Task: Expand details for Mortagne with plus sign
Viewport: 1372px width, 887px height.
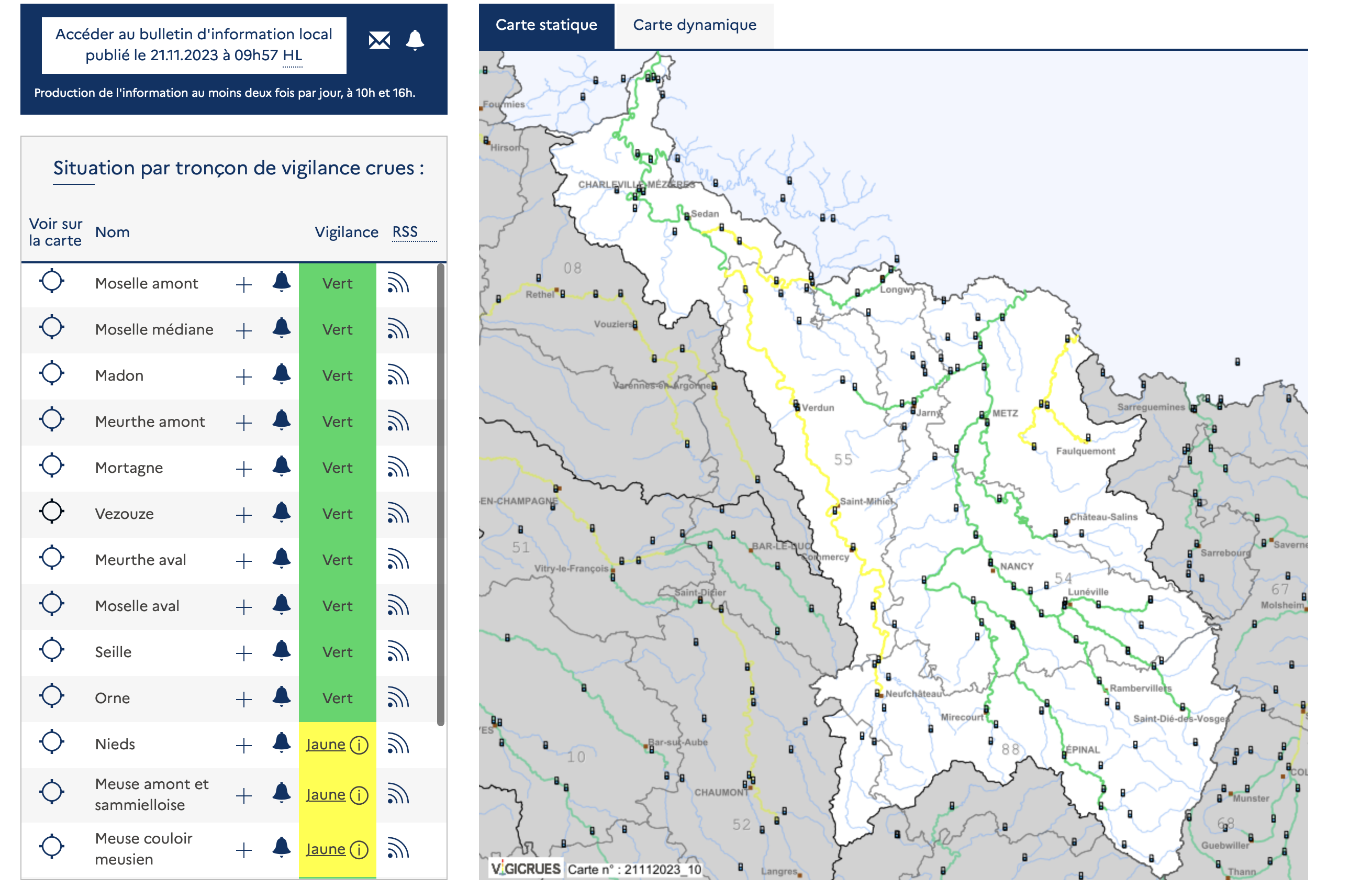Action: tap(243, 469)
